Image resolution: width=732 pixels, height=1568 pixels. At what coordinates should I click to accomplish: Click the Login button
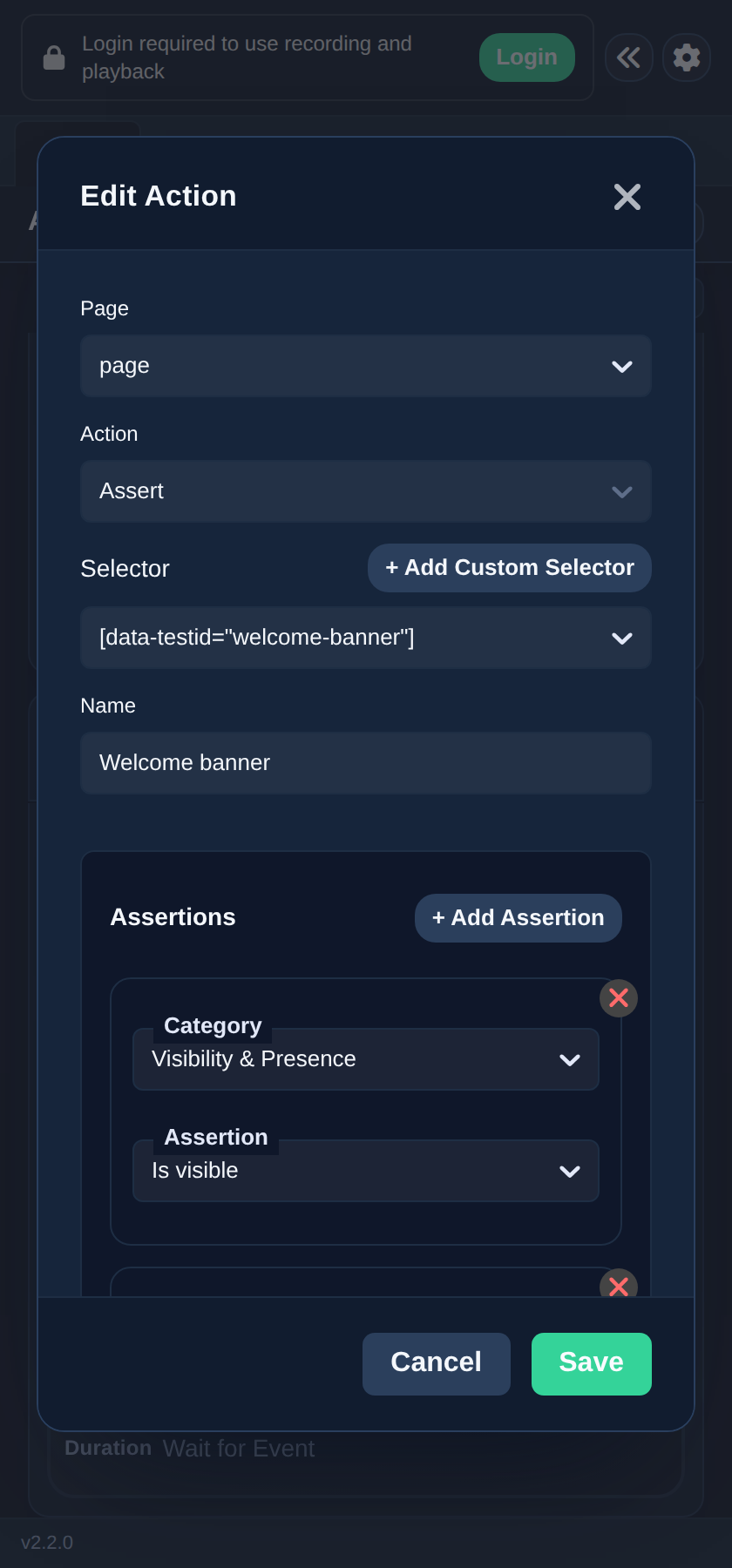point(527,57)
